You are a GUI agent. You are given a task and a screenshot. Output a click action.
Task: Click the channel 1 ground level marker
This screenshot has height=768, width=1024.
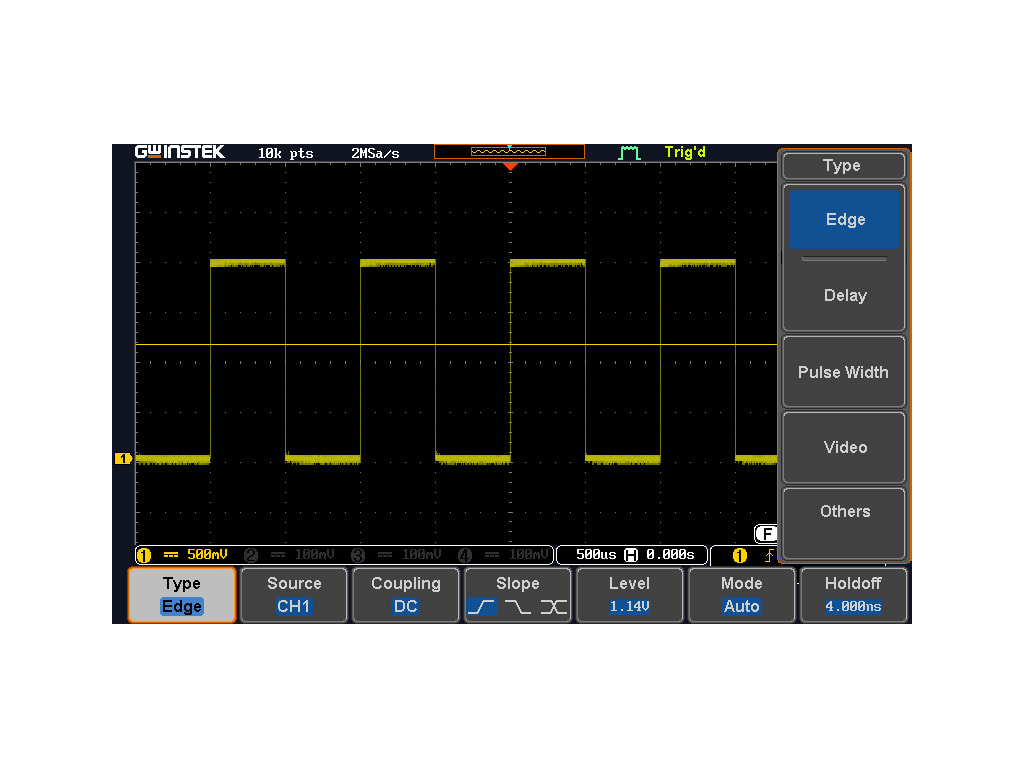pos(123,459)
